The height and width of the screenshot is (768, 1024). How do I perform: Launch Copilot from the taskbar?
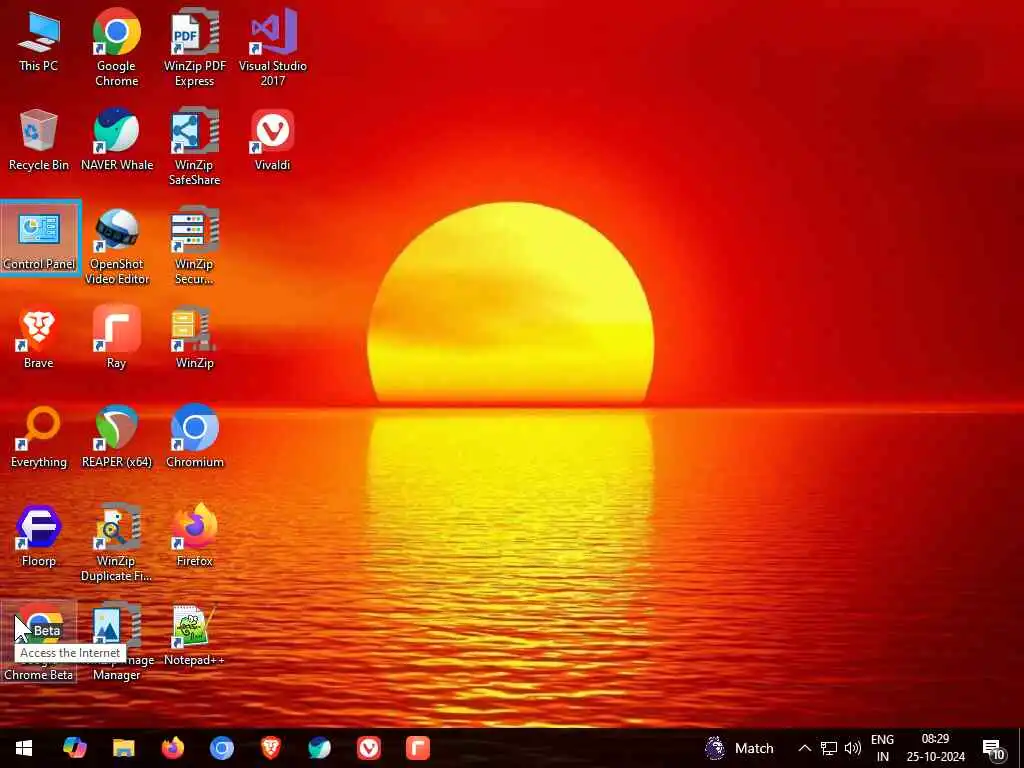point(74,748)
